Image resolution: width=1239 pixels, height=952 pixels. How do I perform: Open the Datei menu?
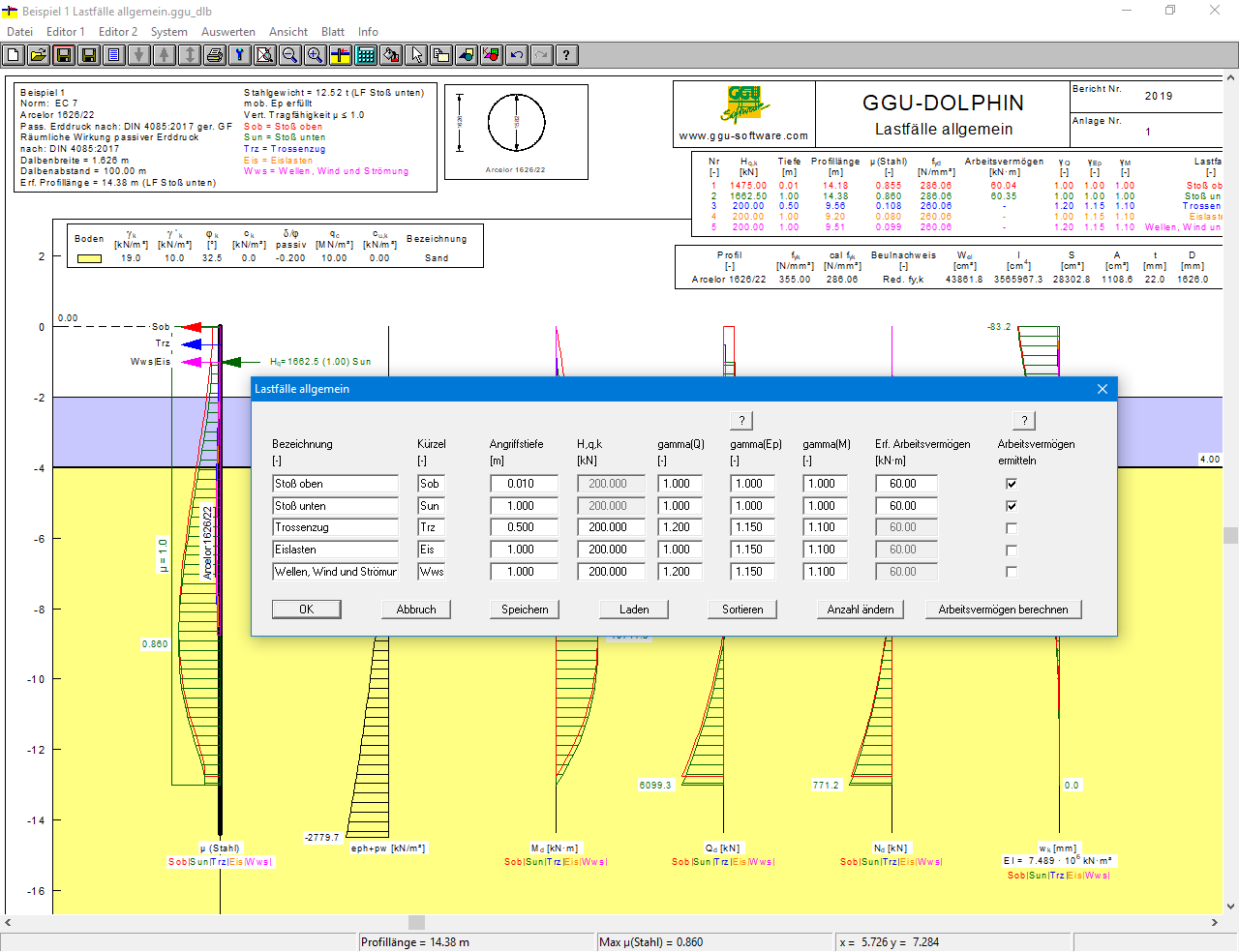pyautogui.click(x=19, y=32)
